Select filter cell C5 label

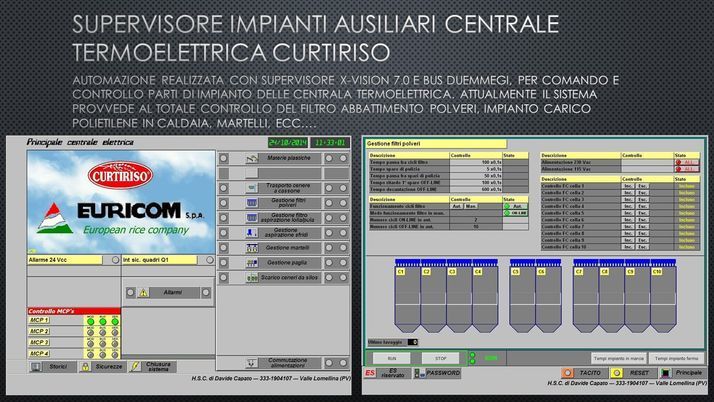click(515, 271)
